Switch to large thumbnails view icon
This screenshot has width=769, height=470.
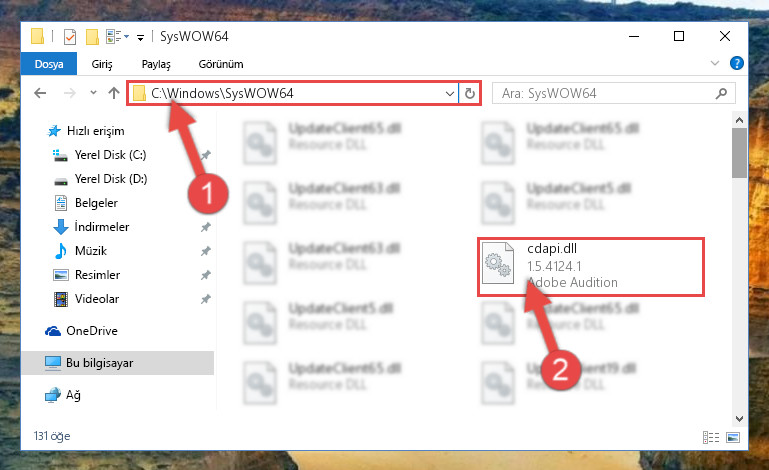coord(733,437)
